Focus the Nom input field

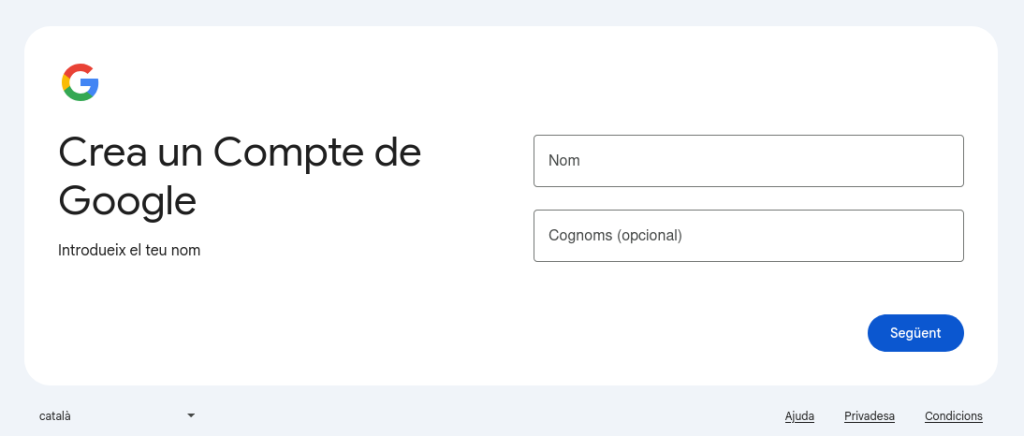pyautogui.click(x=748, y=161)
